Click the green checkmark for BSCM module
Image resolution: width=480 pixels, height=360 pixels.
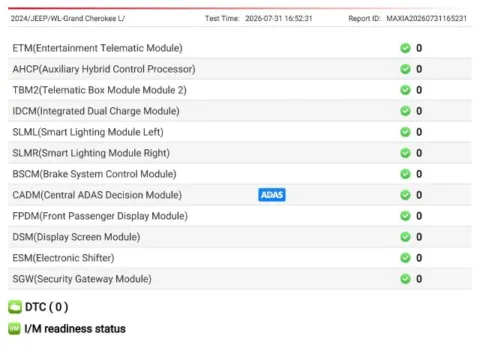405,174
